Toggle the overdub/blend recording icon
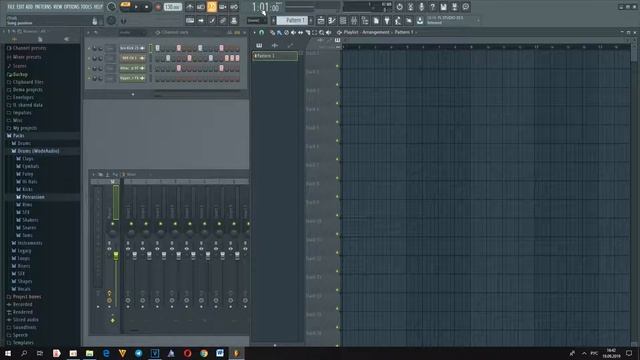Image resolution: width=640 pixels, height=360 pixels. click(x=223, y=7)
